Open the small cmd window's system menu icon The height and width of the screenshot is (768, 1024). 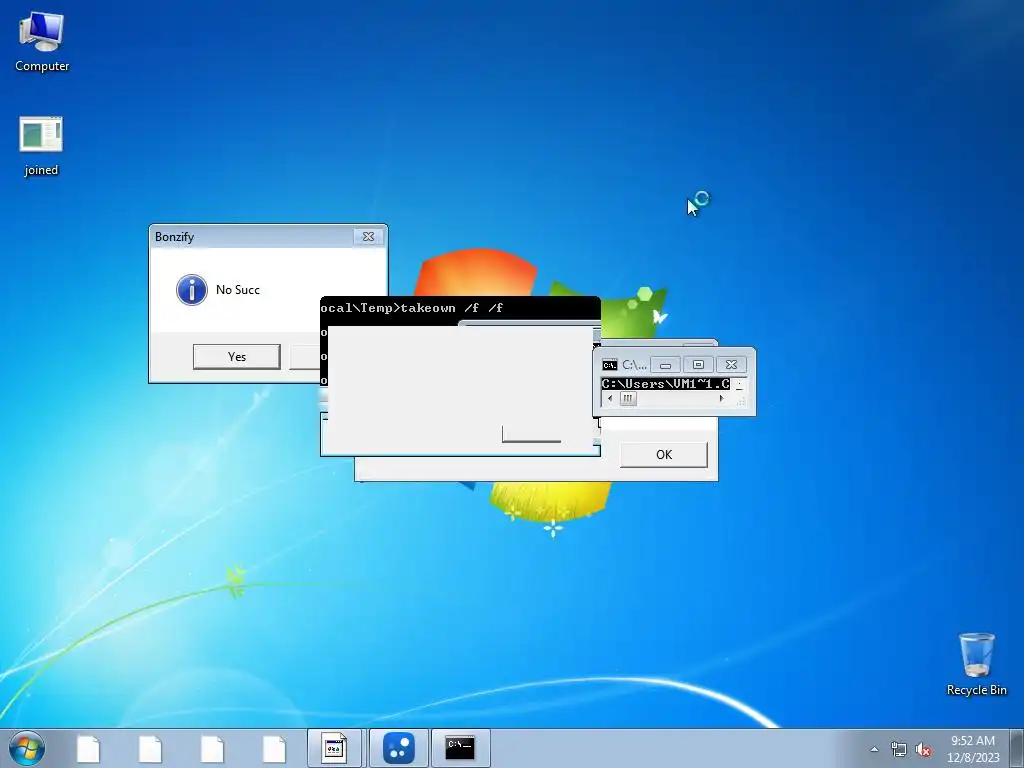pos(609,364)
